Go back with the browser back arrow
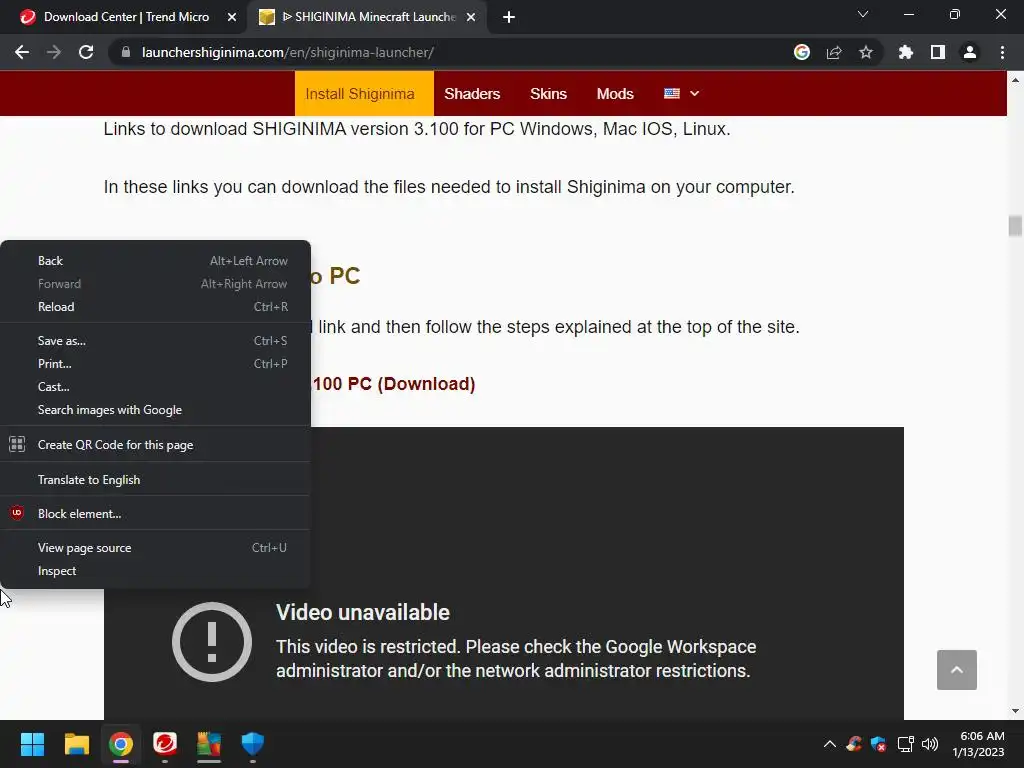This screenshot has height=768, width=1024. pyautogui.click(x=22, y=52)
